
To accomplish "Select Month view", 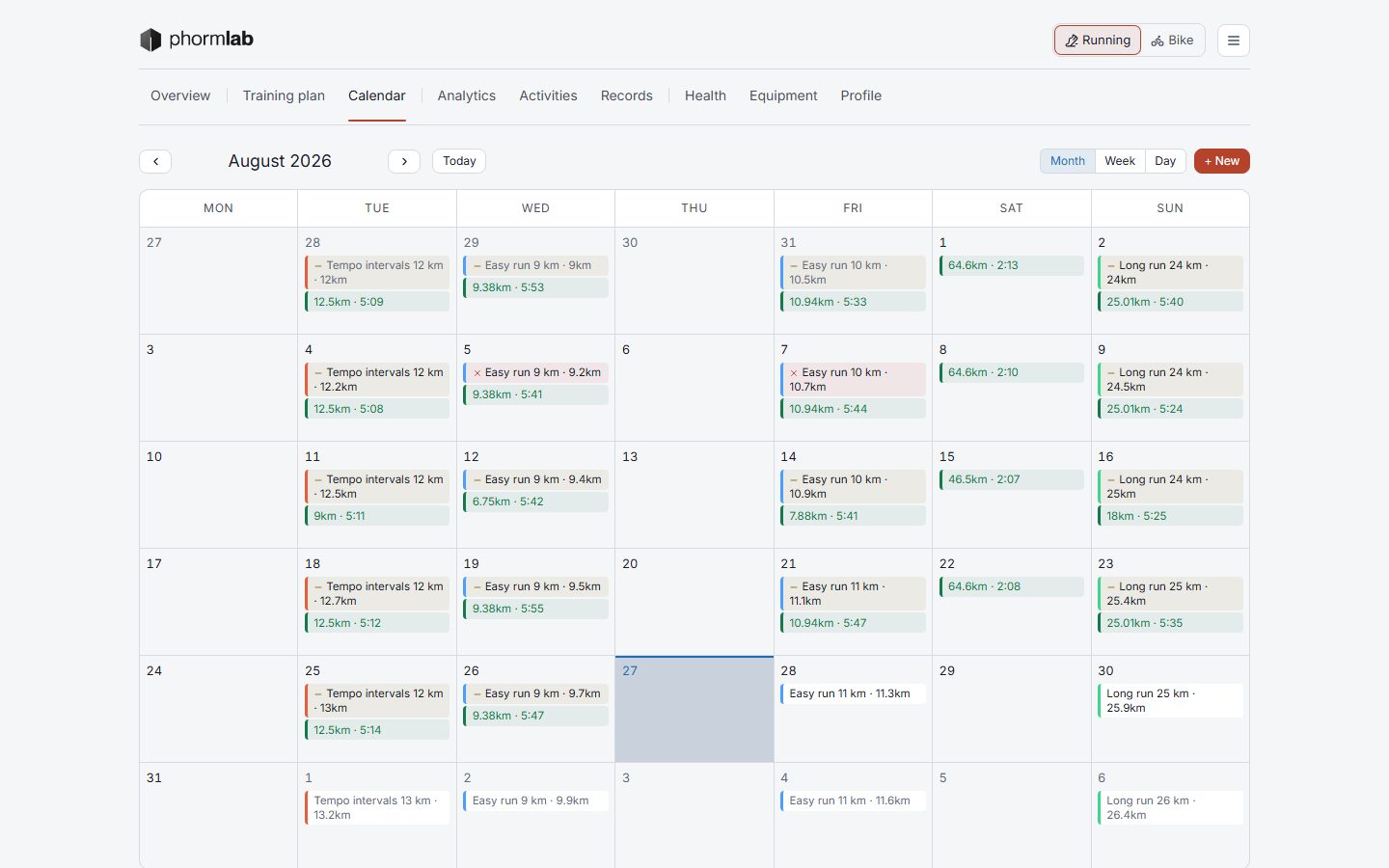I will [1068, 161].
